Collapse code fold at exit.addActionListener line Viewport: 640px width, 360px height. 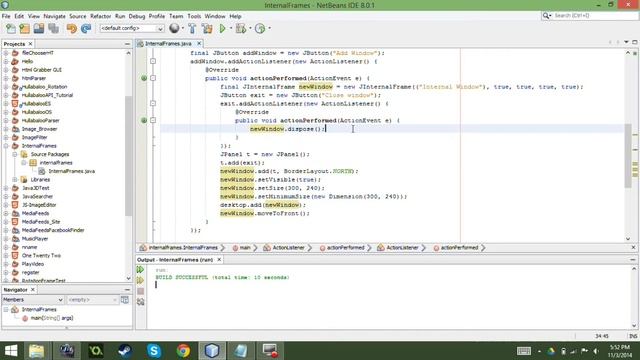153,103
